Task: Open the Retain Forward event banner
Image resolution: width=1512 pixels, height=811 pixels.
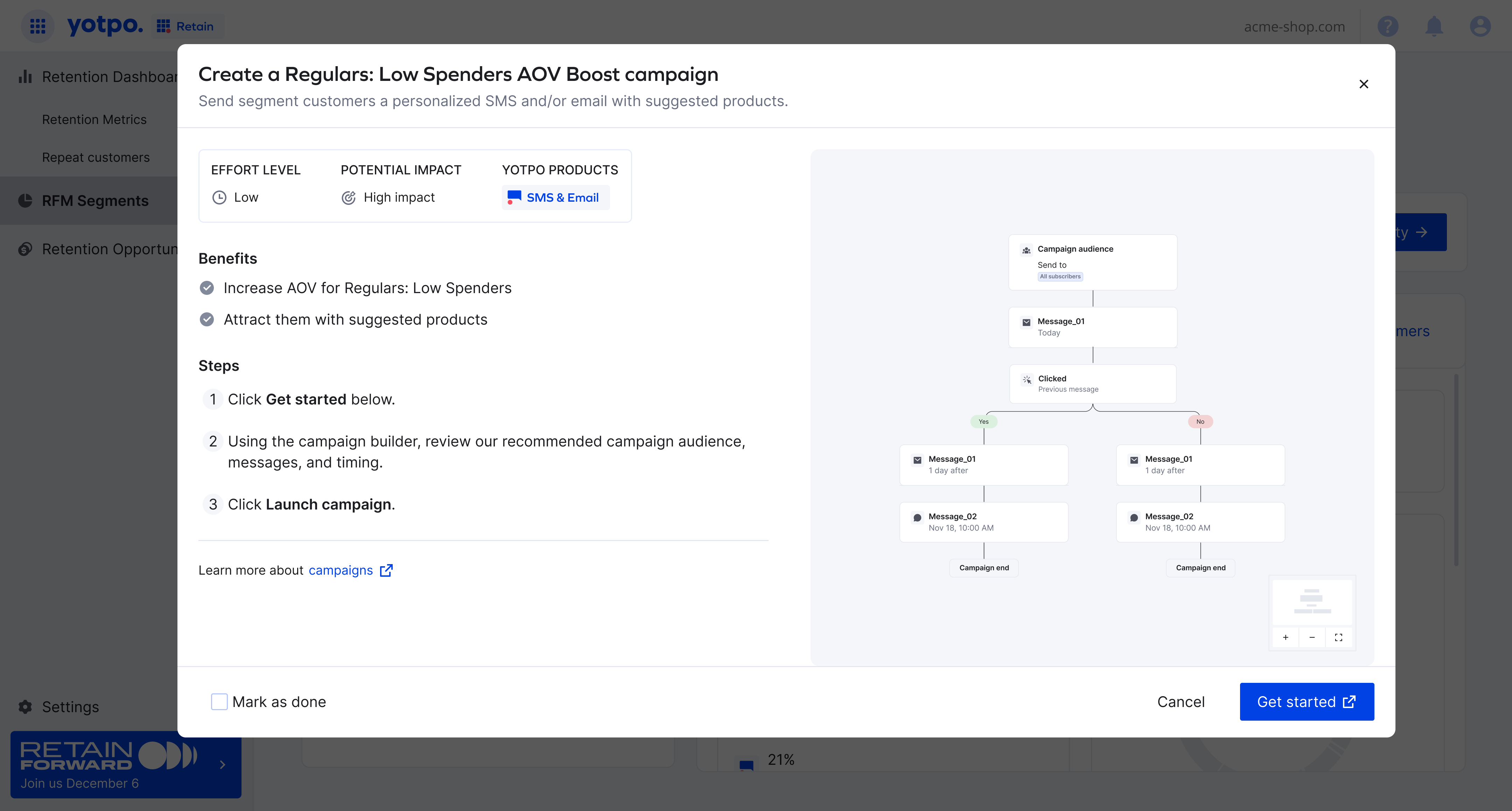Action: [x=126, y=765]
